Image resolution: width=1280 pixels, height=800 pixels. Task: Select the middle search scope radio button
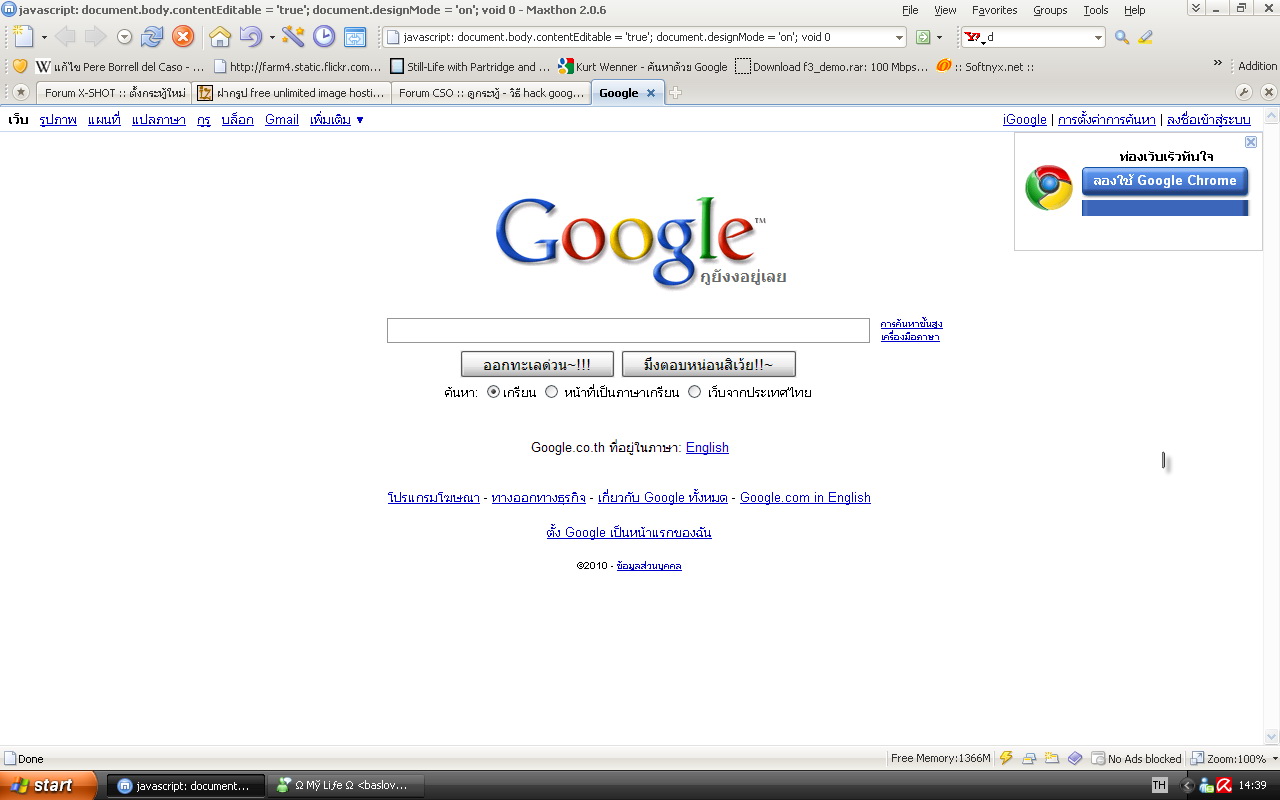point(551,392)
